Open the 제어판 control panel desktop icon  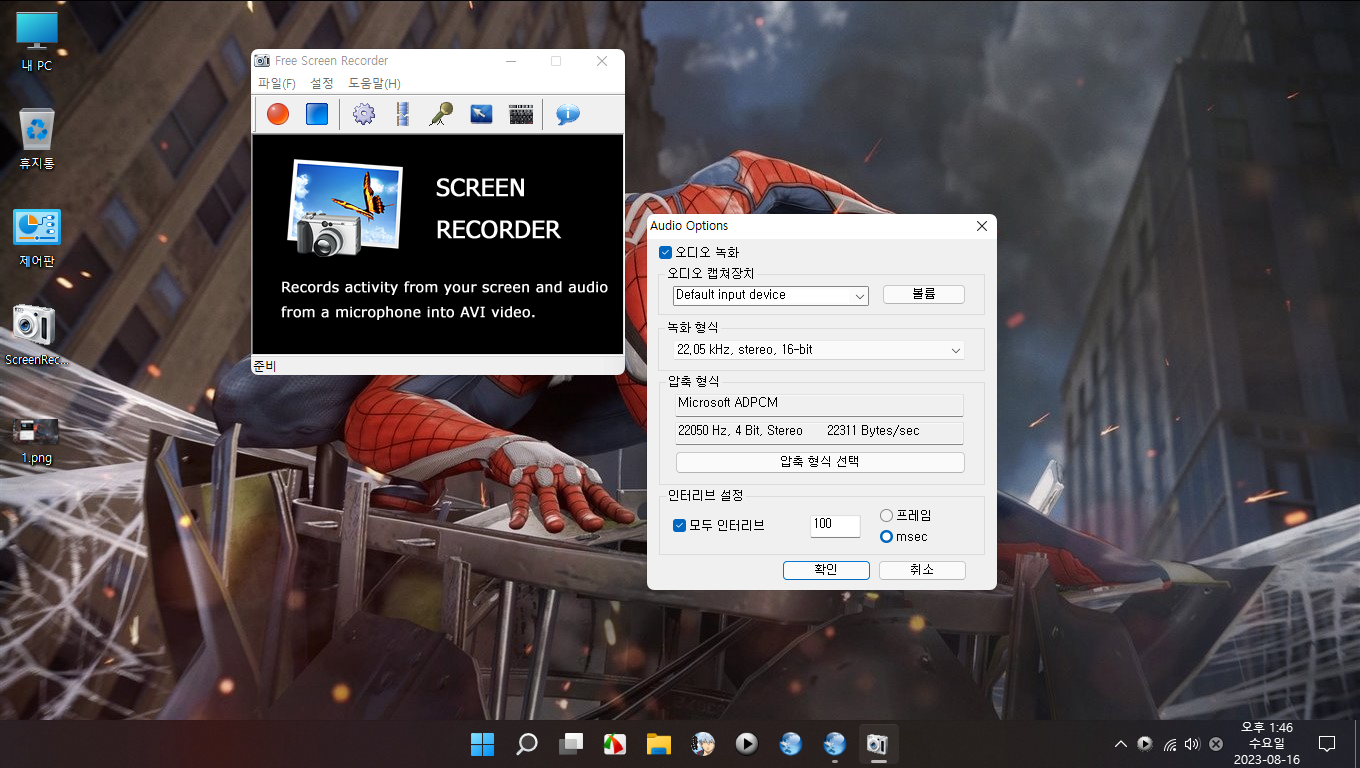point(37,238)
